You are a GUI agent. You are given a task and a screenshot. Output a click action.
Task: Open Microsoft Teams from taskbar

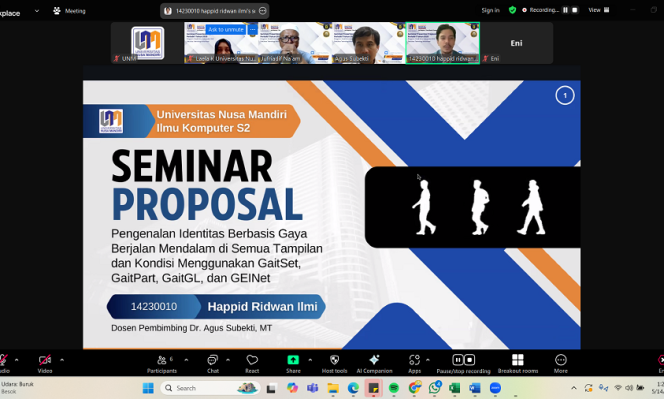313,388
